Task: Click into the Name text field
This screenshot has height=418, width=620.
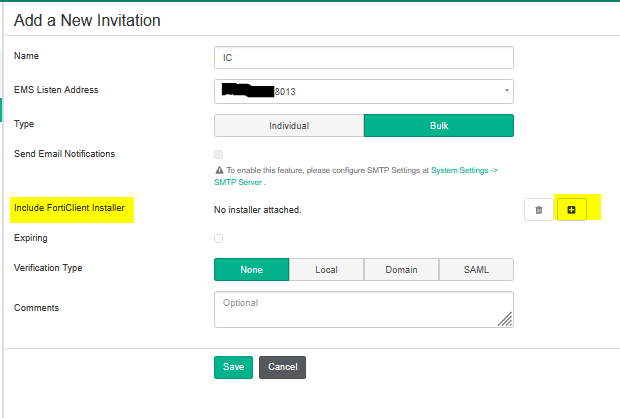Action: [x=364, y=58]
